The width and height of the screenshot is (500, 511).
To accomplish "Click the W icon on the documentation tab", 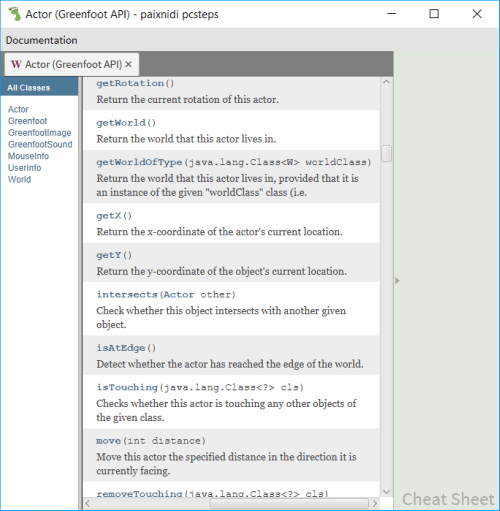I will 16,64.
